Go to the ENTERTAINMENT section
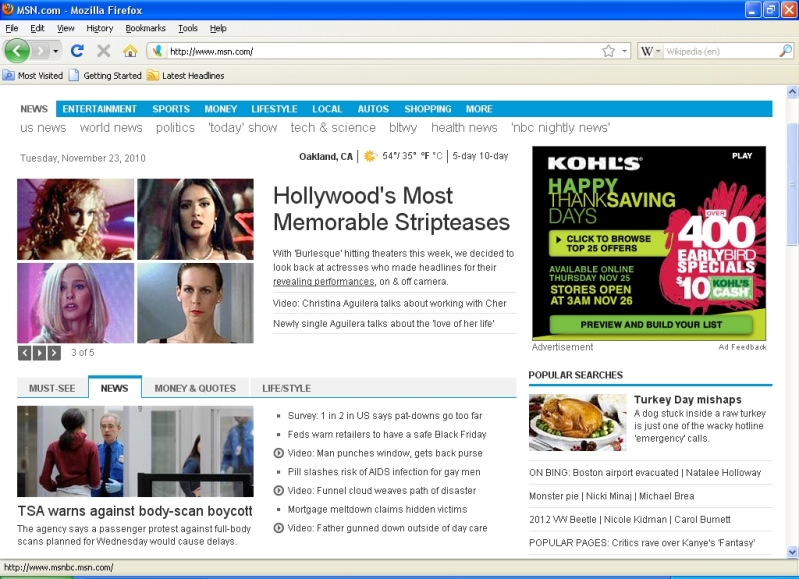The height and width of the screenshot is (579, 799). [x=99, y=109]
